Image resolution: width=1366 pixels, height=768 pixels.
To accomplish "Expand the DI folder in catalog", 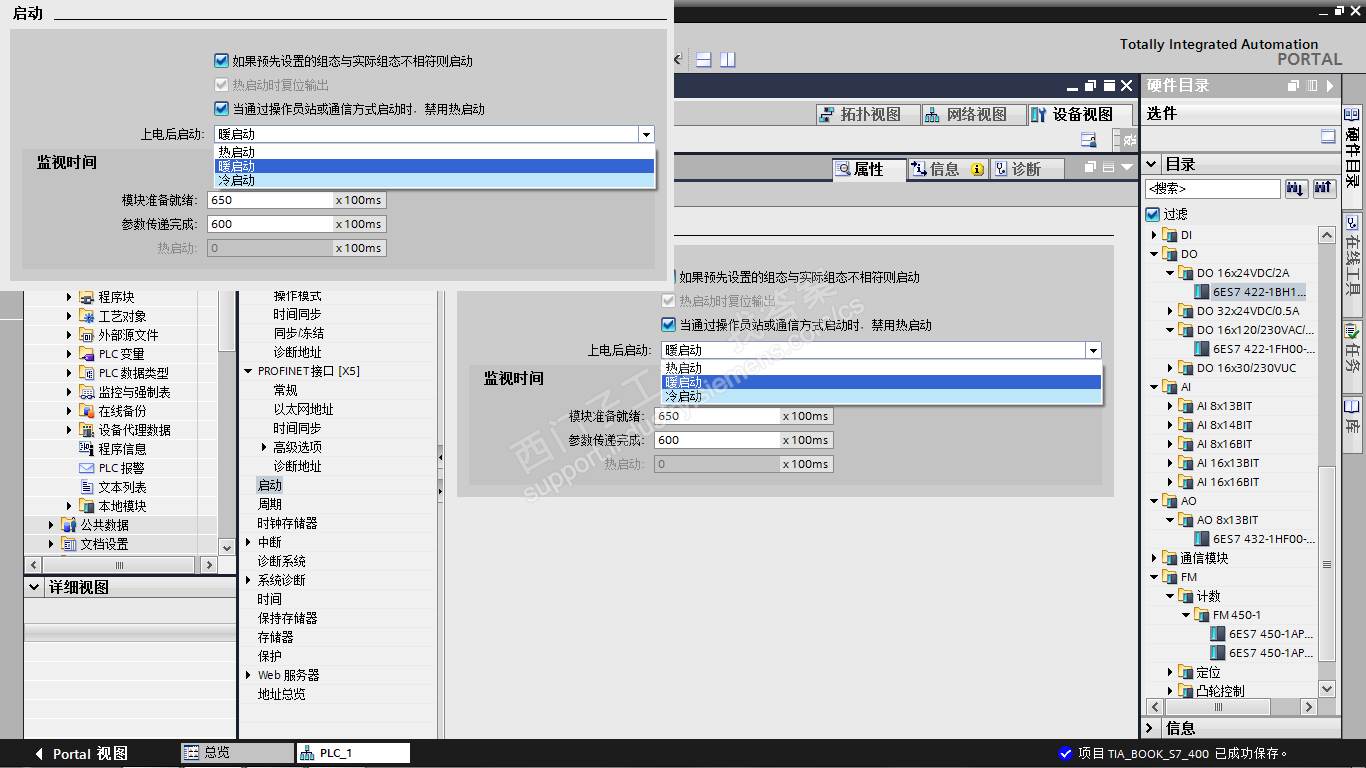I will tap(1153, 235).
